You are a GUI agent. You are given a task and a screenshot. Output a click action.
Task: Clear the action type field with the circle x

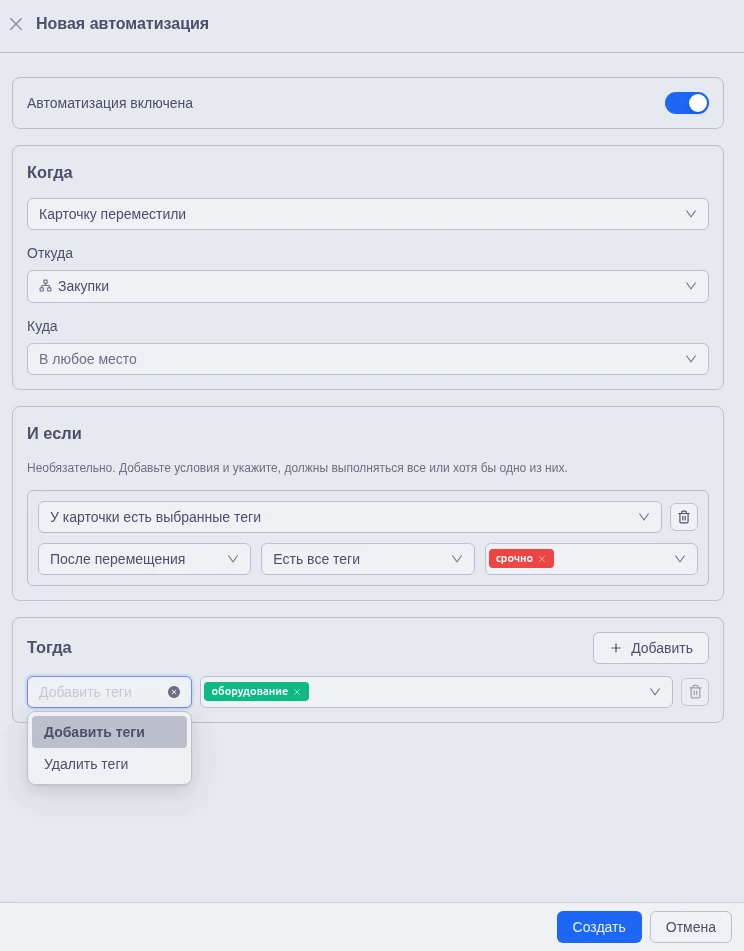pyautogui.click(x=174, y=692)
